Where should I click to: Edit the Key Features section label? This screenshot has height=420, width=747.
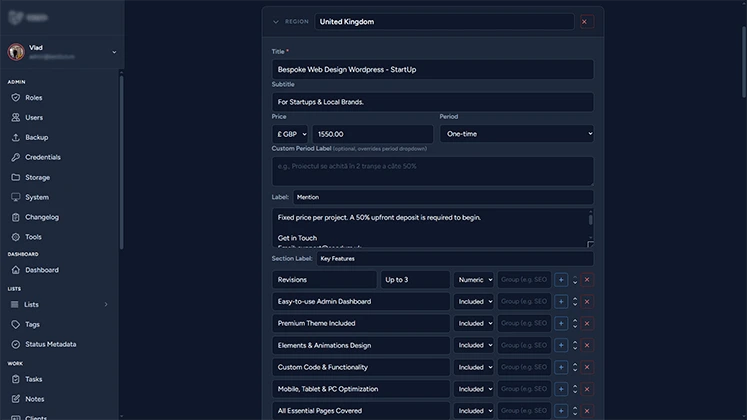(455, 259)
